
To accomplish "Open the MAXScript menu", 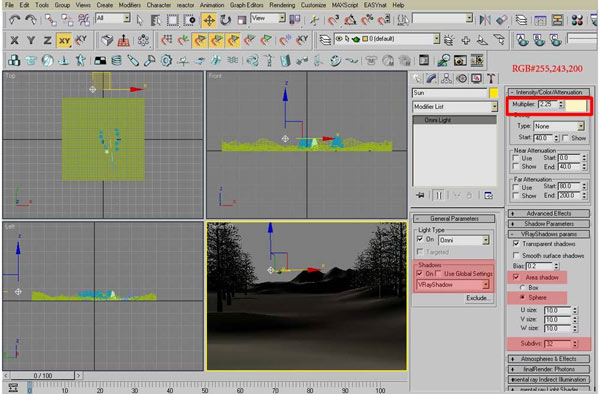I will [x=345, y=5].
